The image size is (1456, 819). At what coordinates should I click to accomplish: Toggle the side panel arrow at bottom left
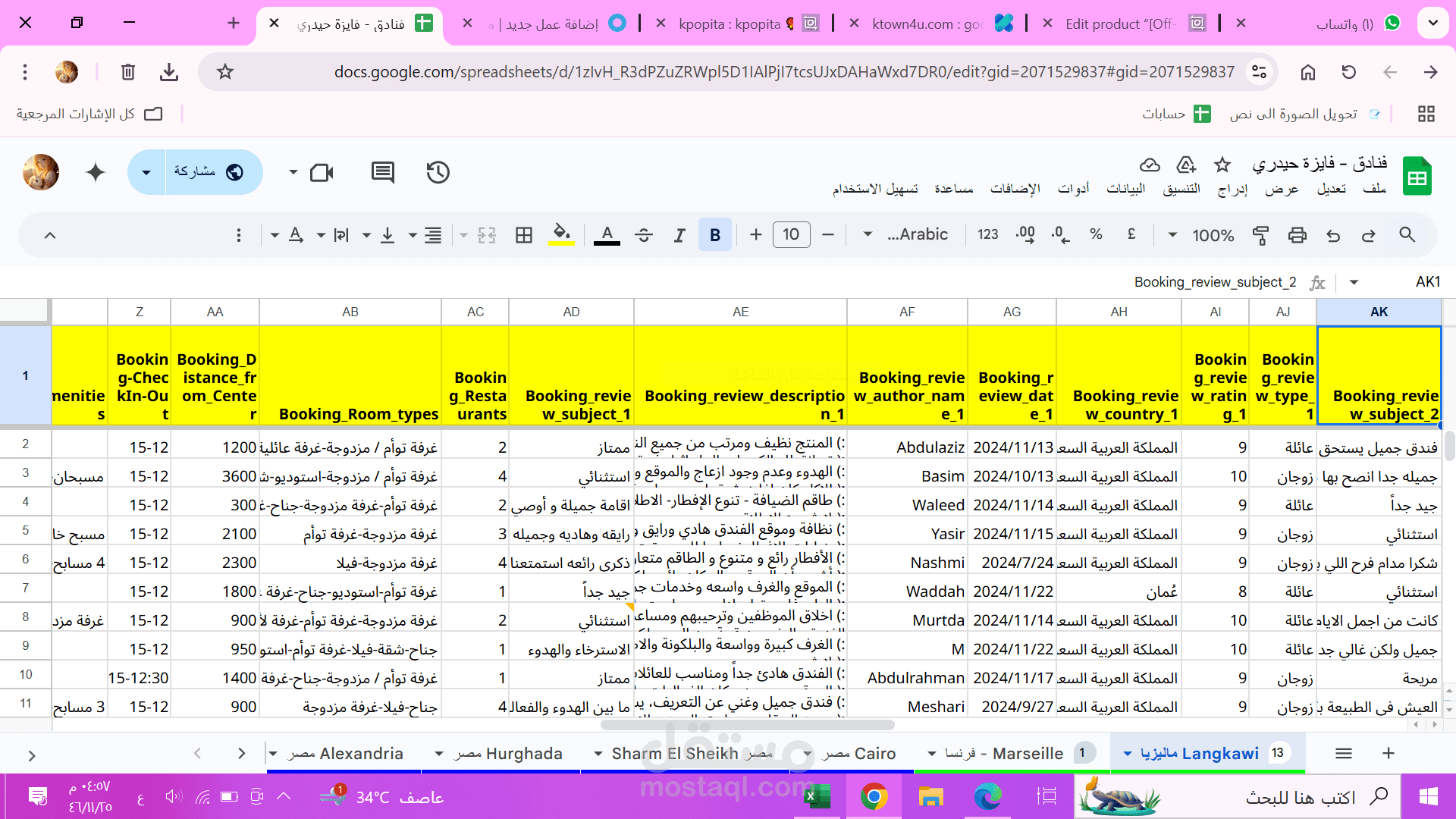(x=32, y=755)
